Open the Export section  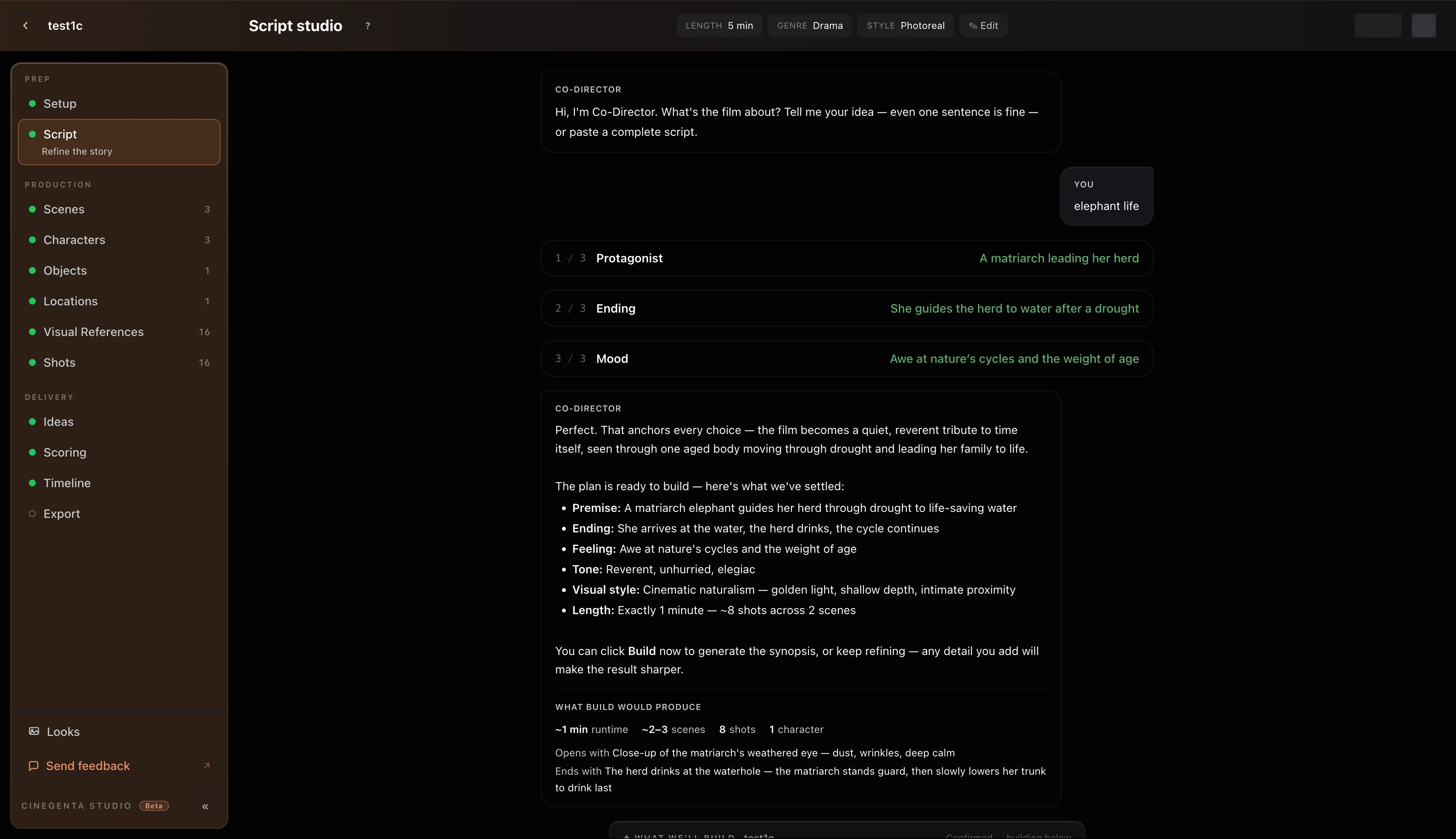(x=119, y=514)
